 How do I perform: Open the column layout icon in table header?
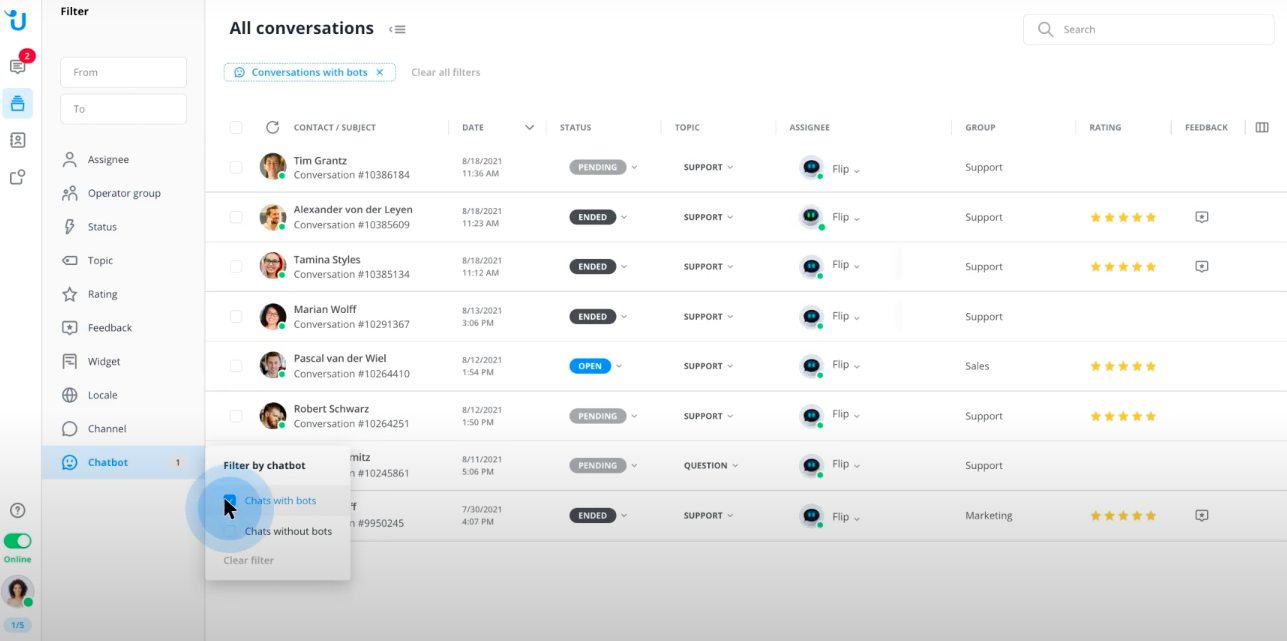click(x=1261, y=127)
